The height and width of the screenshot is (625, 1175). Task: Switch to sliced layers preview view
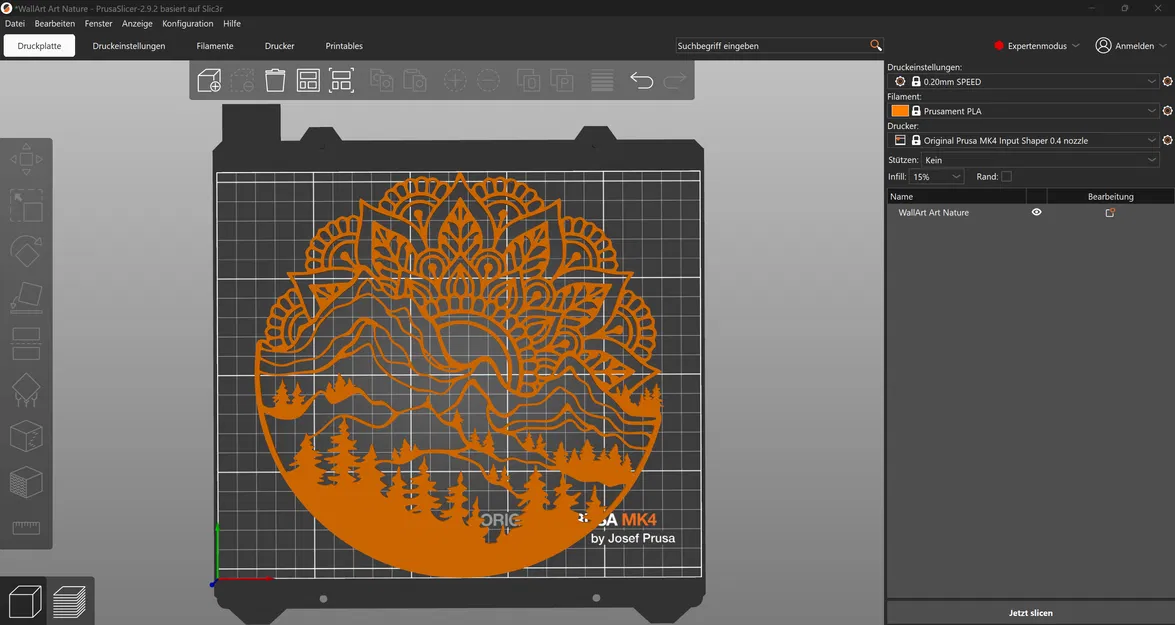(70, 602)
